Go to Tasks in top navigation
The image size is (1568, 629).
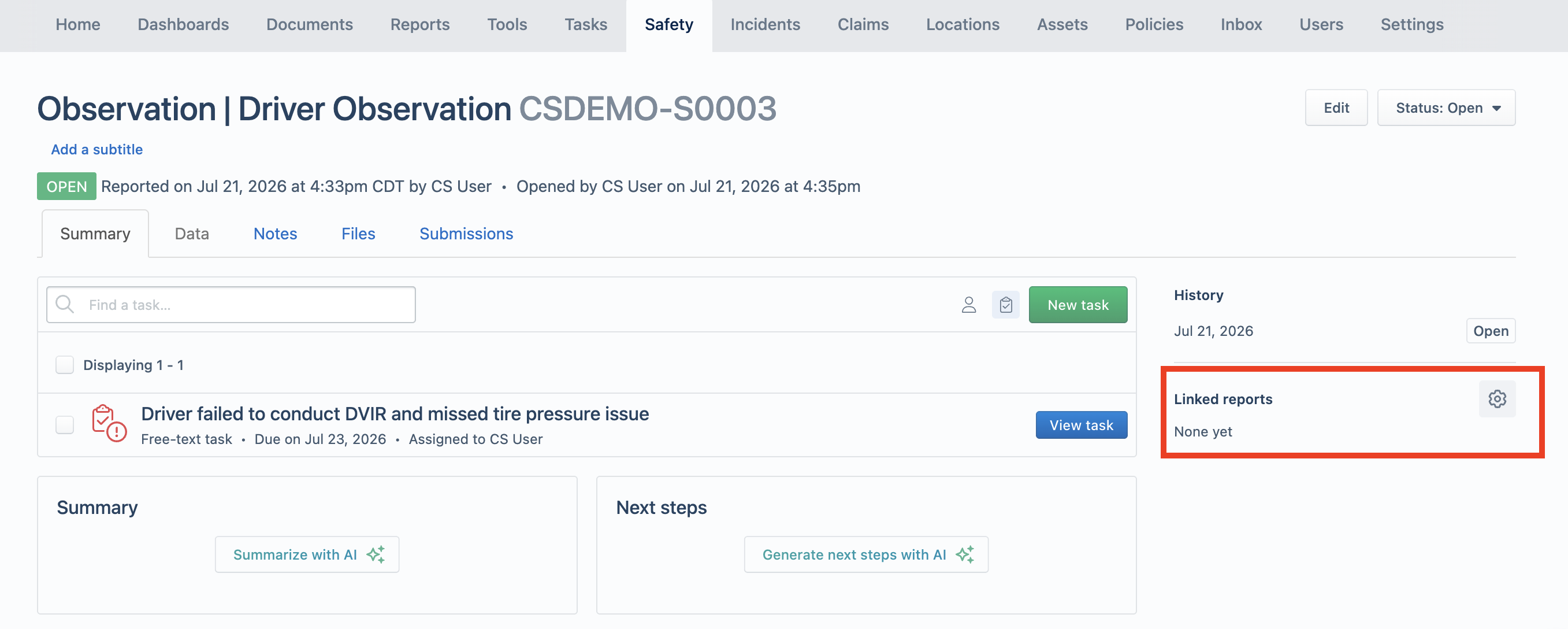586,24
